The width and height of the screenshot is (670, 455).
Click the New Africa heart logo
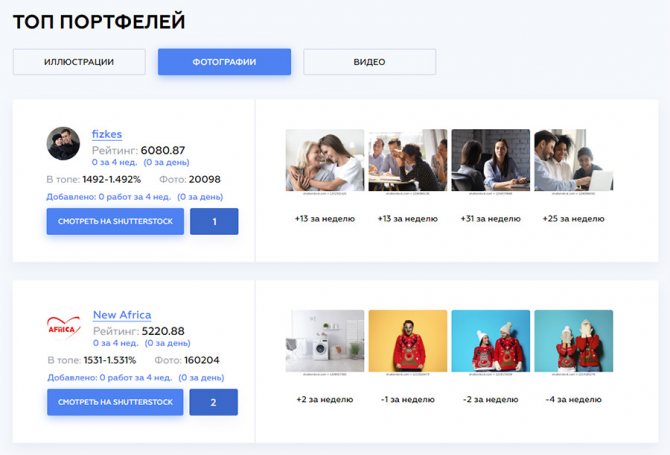pos(64,328)
